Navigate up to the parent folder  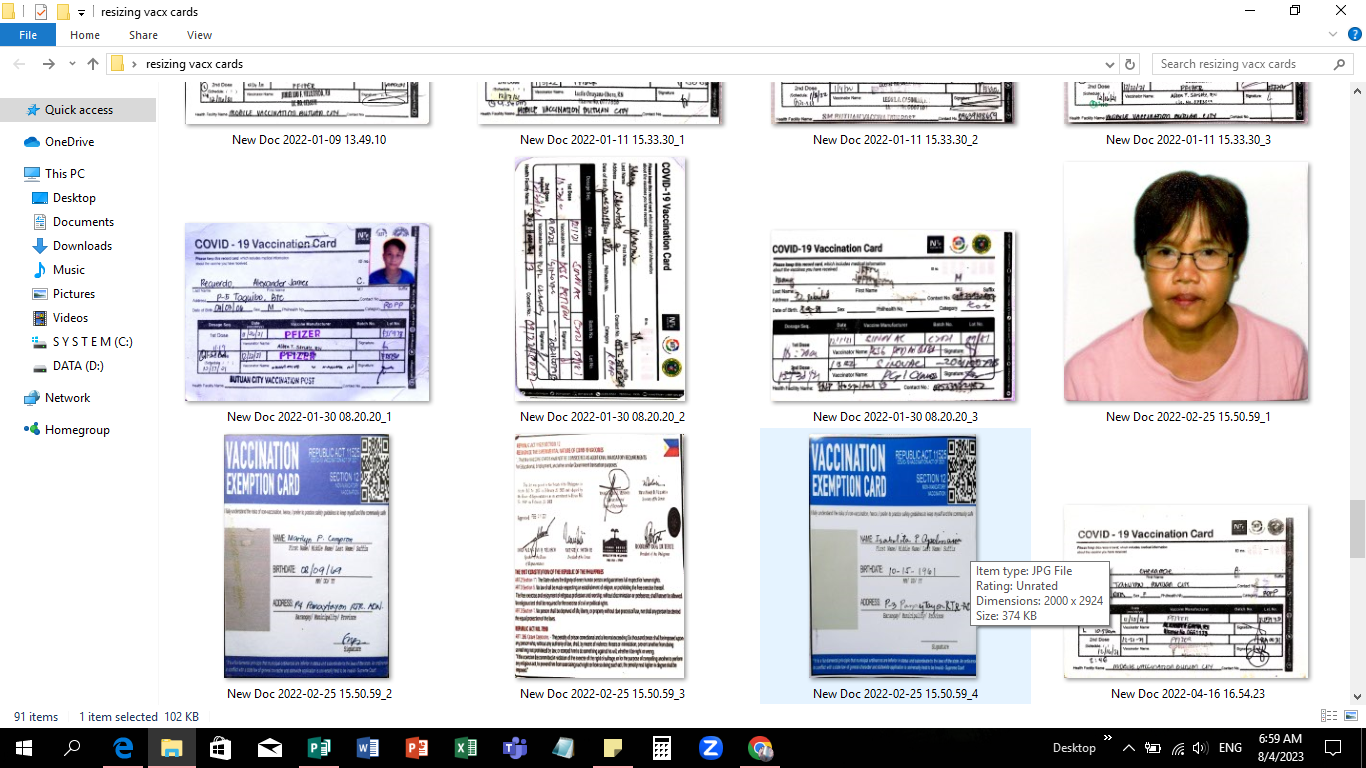91,63
